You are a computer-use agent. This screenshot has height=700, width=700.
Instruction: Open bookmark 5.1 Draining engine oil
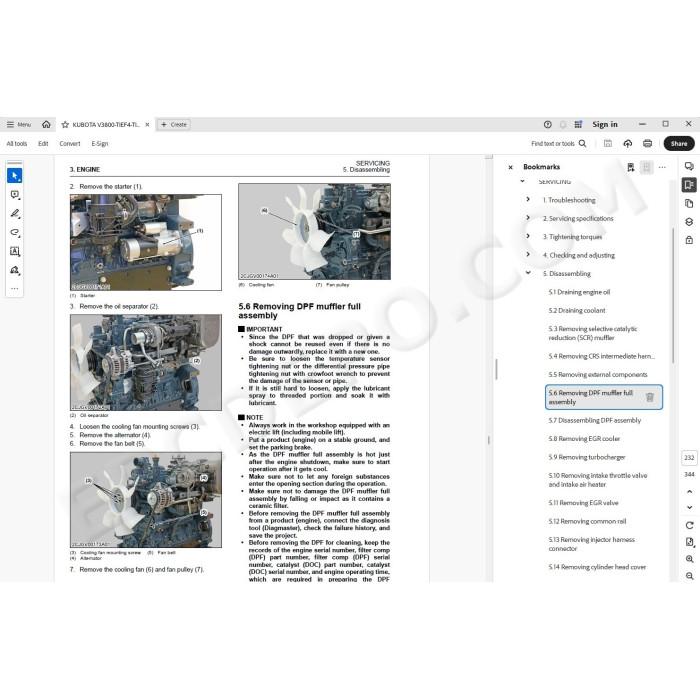tap(579, 292)
